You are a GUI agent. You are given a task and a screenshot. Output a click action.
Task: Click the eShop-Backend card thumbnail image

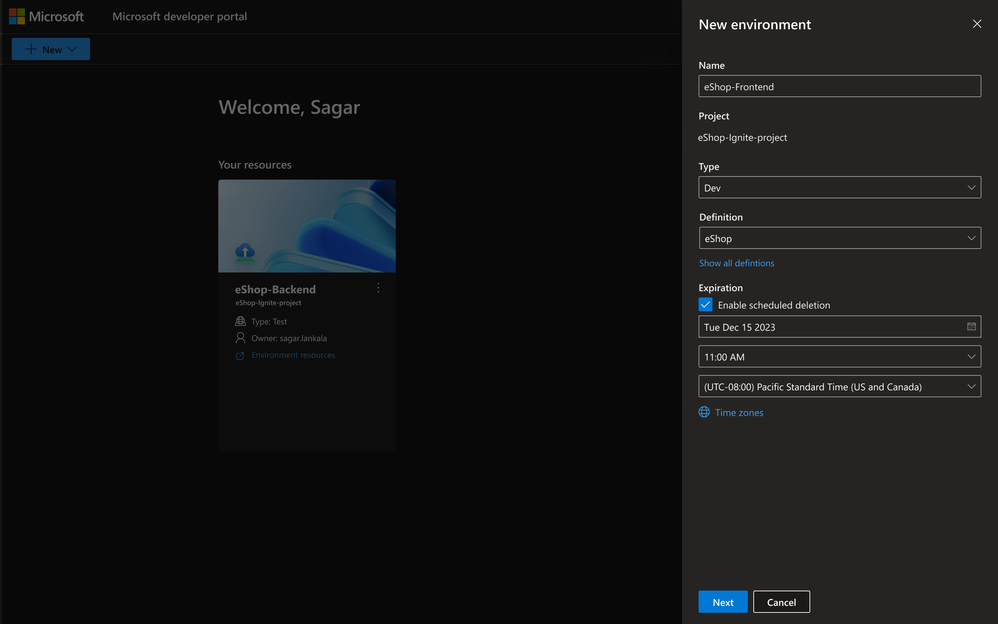(307, 226)
